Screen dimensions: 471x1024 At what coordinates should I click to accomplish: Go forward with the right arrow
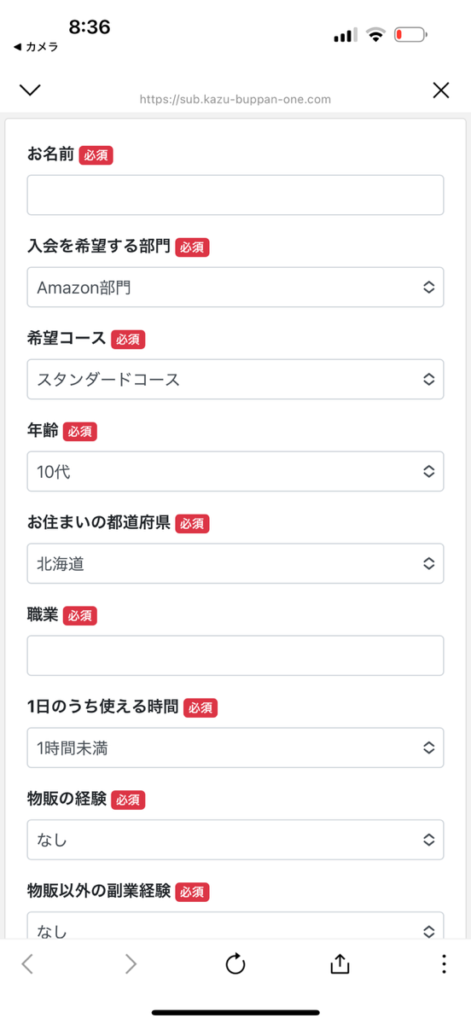click(131, 964)
